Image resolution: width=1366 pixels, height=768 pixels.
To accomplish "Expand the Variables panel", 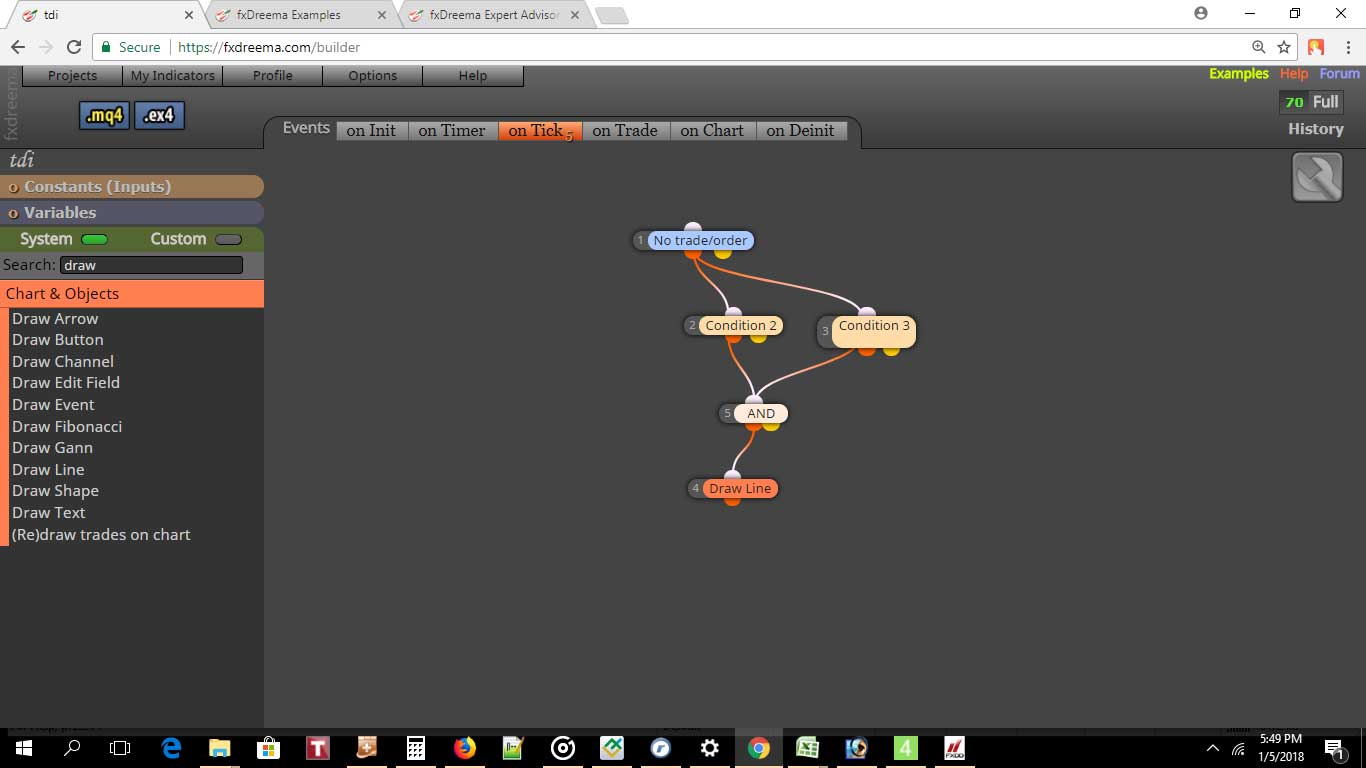I will pos(131,213).
